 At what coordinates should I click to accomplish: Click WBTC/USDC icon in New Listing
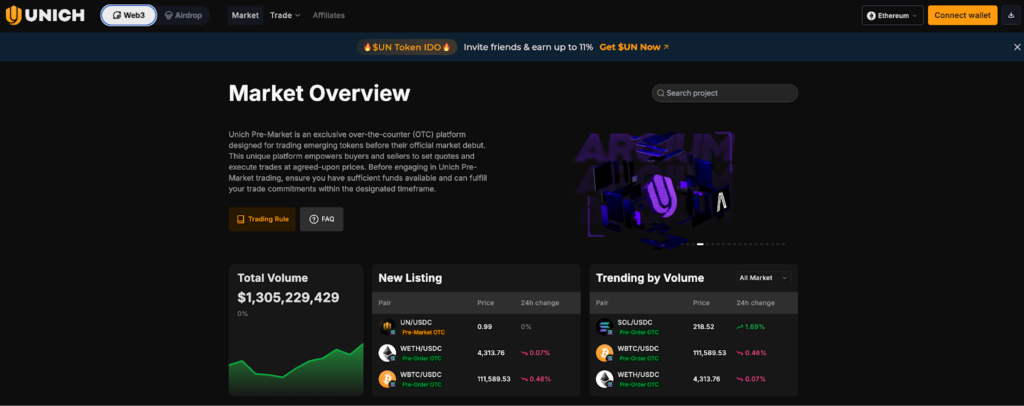(387, 379)
